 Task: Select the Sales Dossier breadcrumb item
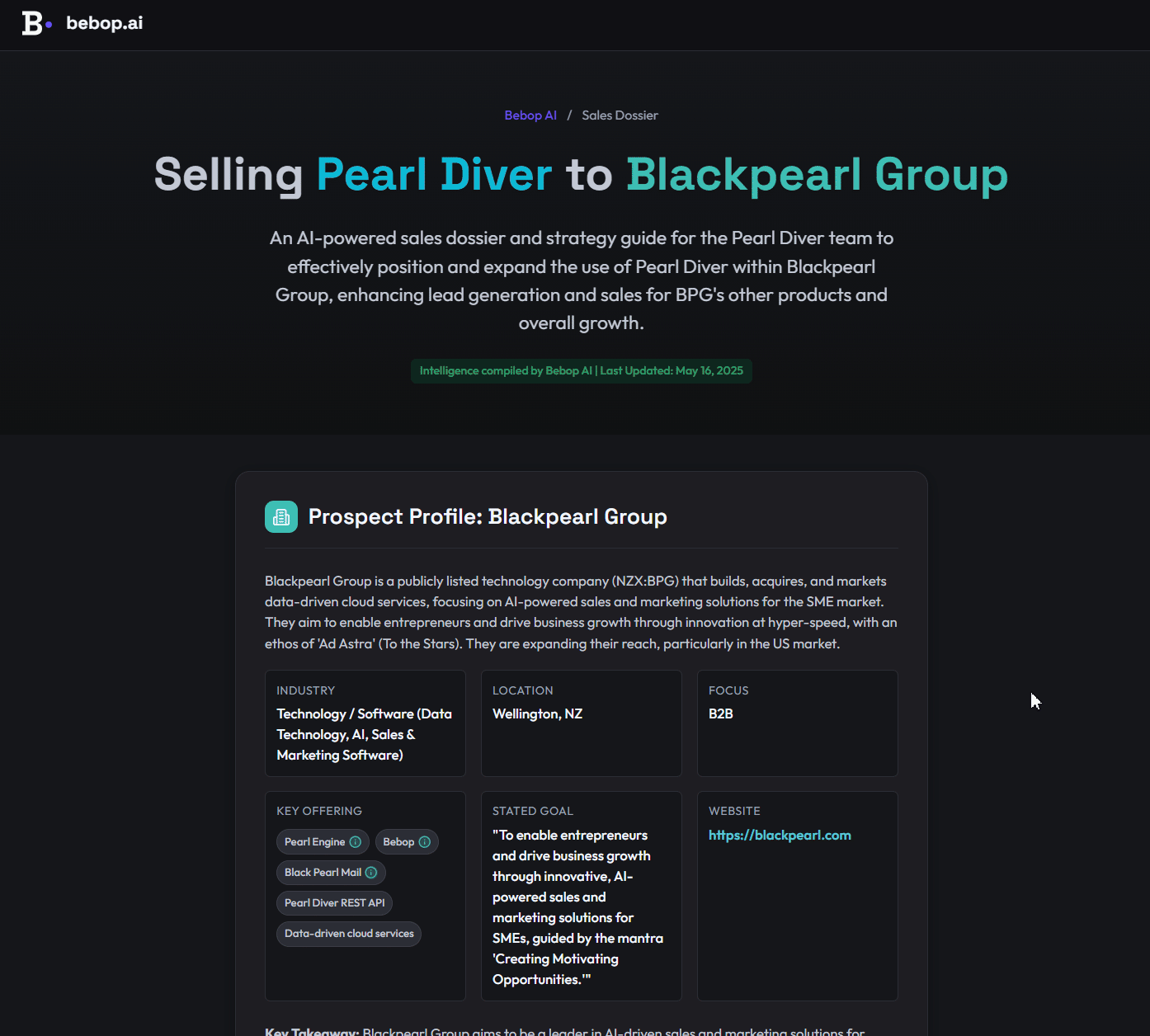[620, 115]
